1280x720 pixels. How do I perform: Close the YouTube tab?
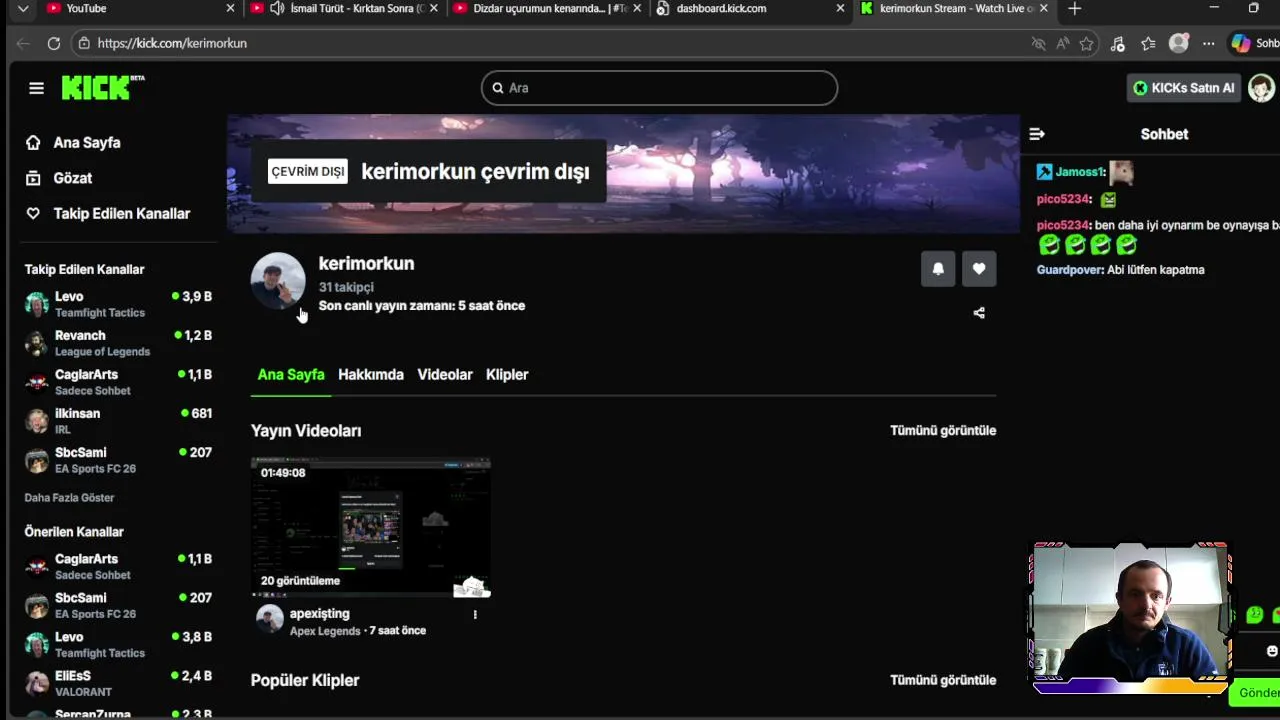click(x=231, y=8)
